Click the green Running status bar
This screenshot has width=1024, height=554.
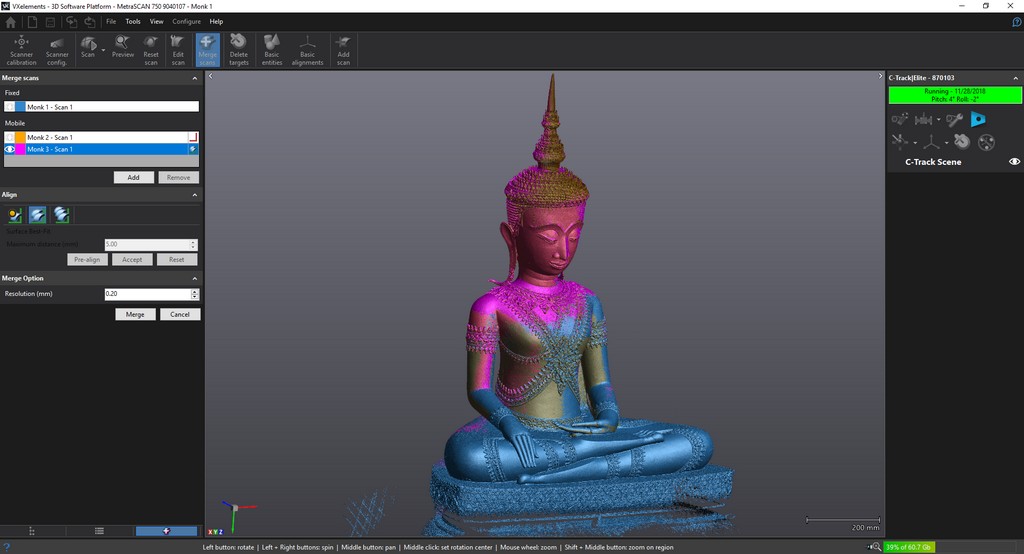[955, 95]
